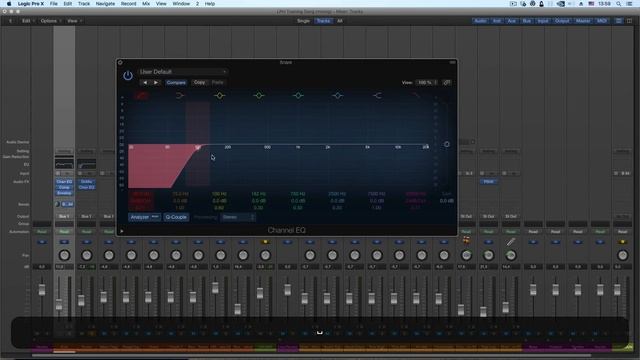Enable the low shelf band icon
Viewport: 640px width, 360px height.
(180, 96)
